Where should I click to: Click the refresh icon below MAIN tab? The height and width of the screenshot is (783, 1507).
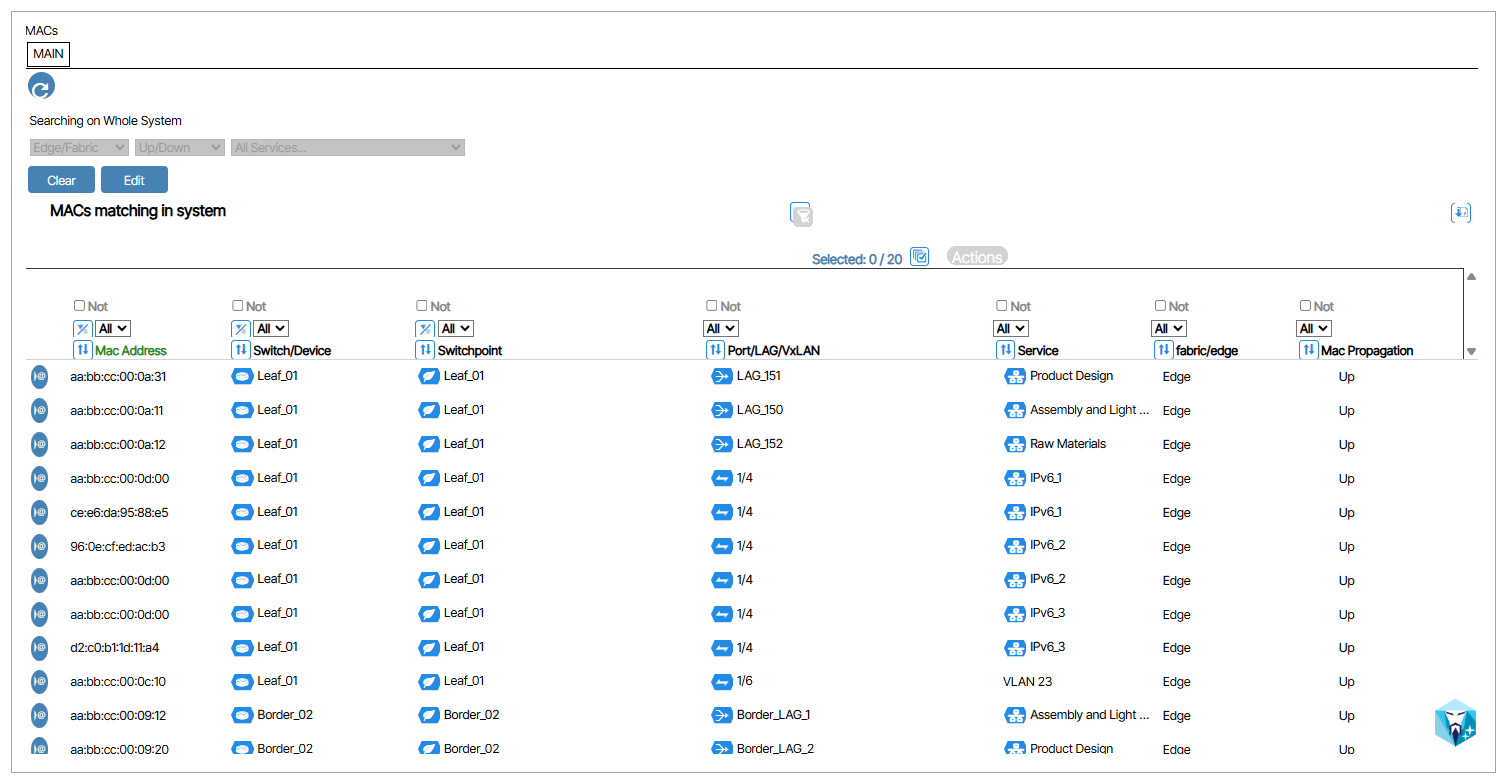41,87
